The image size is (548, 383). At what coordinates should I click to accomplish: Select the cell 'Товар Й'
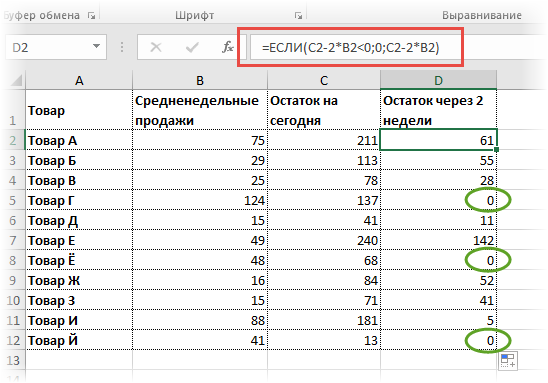click(79, 340)
